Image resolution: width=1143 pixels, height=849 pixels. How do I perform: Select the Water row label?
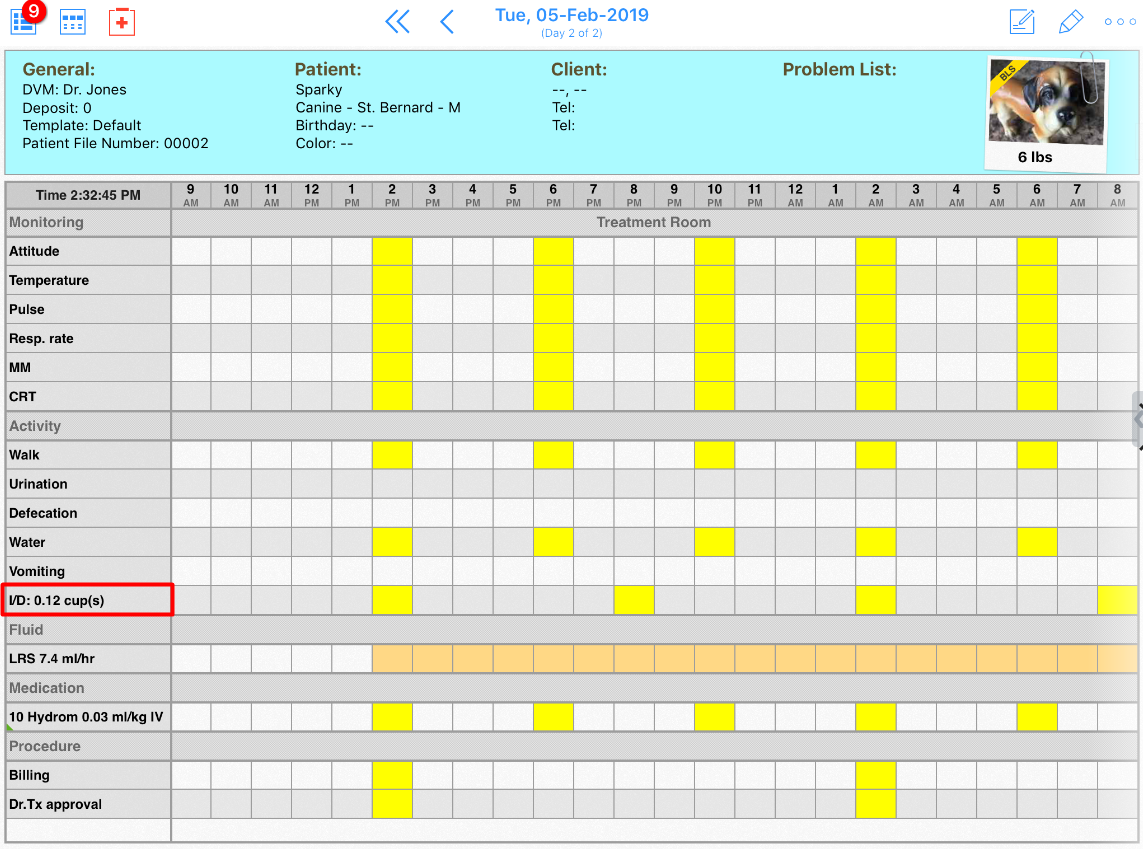tap(88, 543)
